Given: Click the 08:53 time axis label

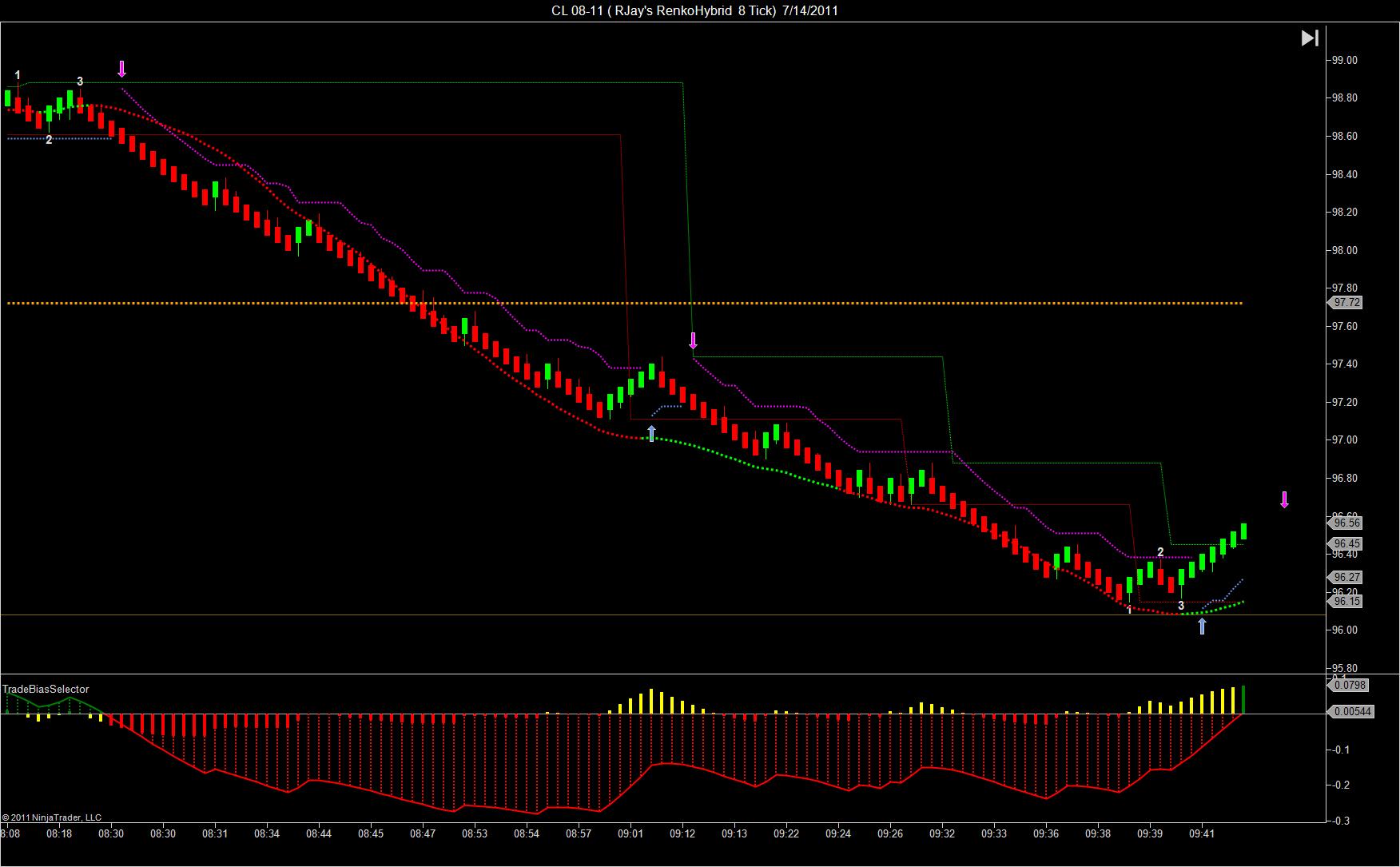Looking at the screenshot, I should click(x=475, y=834).
